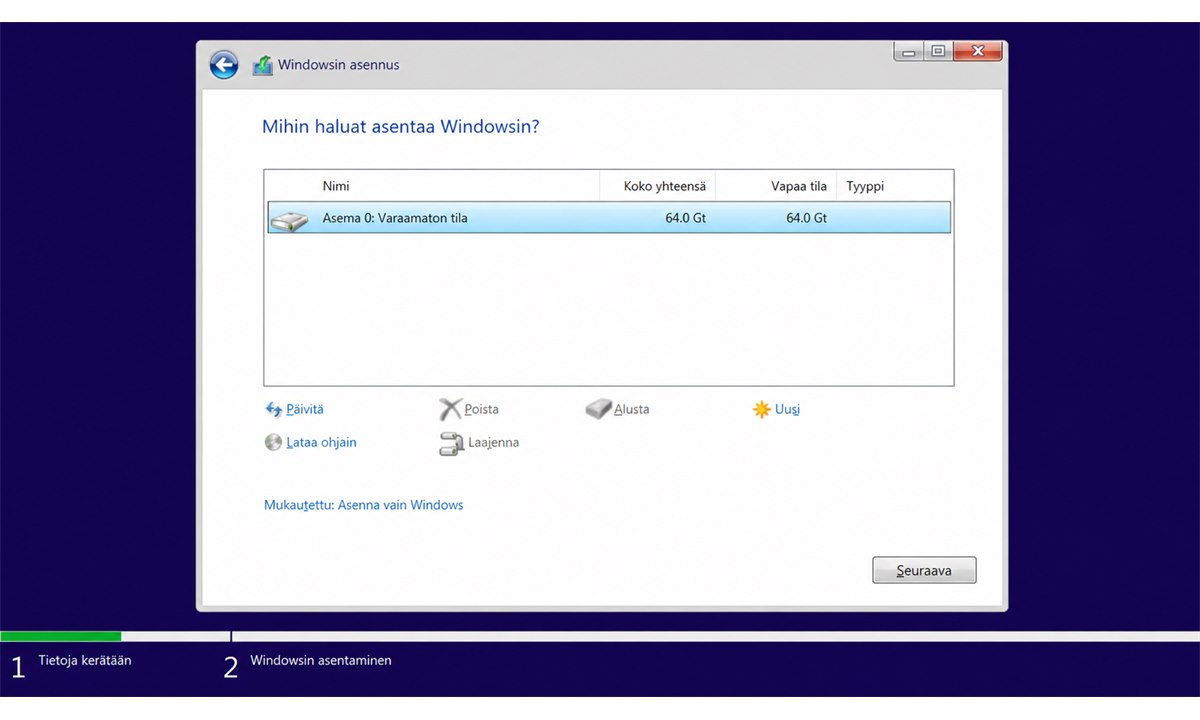Click the green setup progress bar
Screen dimensions: 1200x720
click(60, 636)
